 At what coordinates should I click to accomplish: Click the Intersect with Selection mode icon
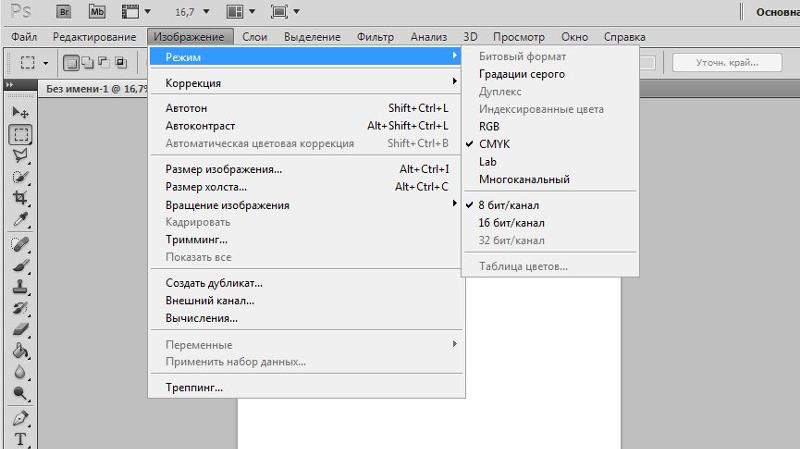tap(120, 63)
